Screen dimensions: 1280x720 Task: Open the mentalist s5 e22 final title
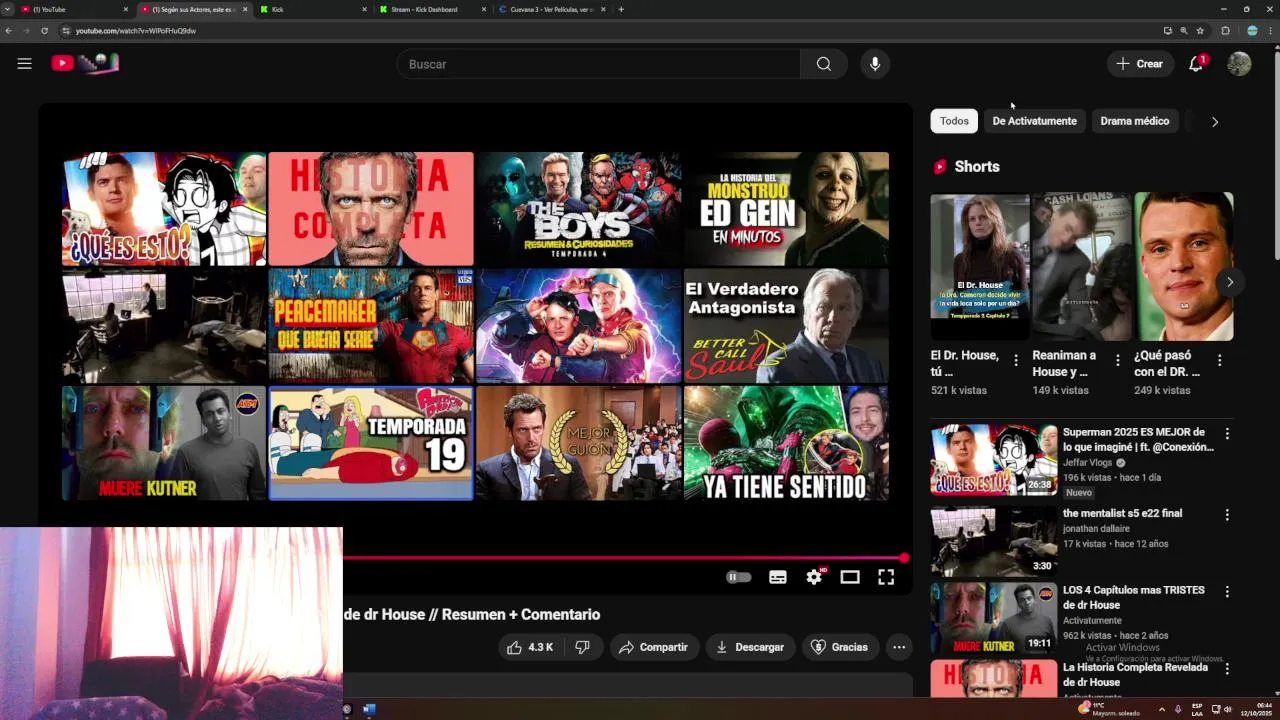point(1122,513)
